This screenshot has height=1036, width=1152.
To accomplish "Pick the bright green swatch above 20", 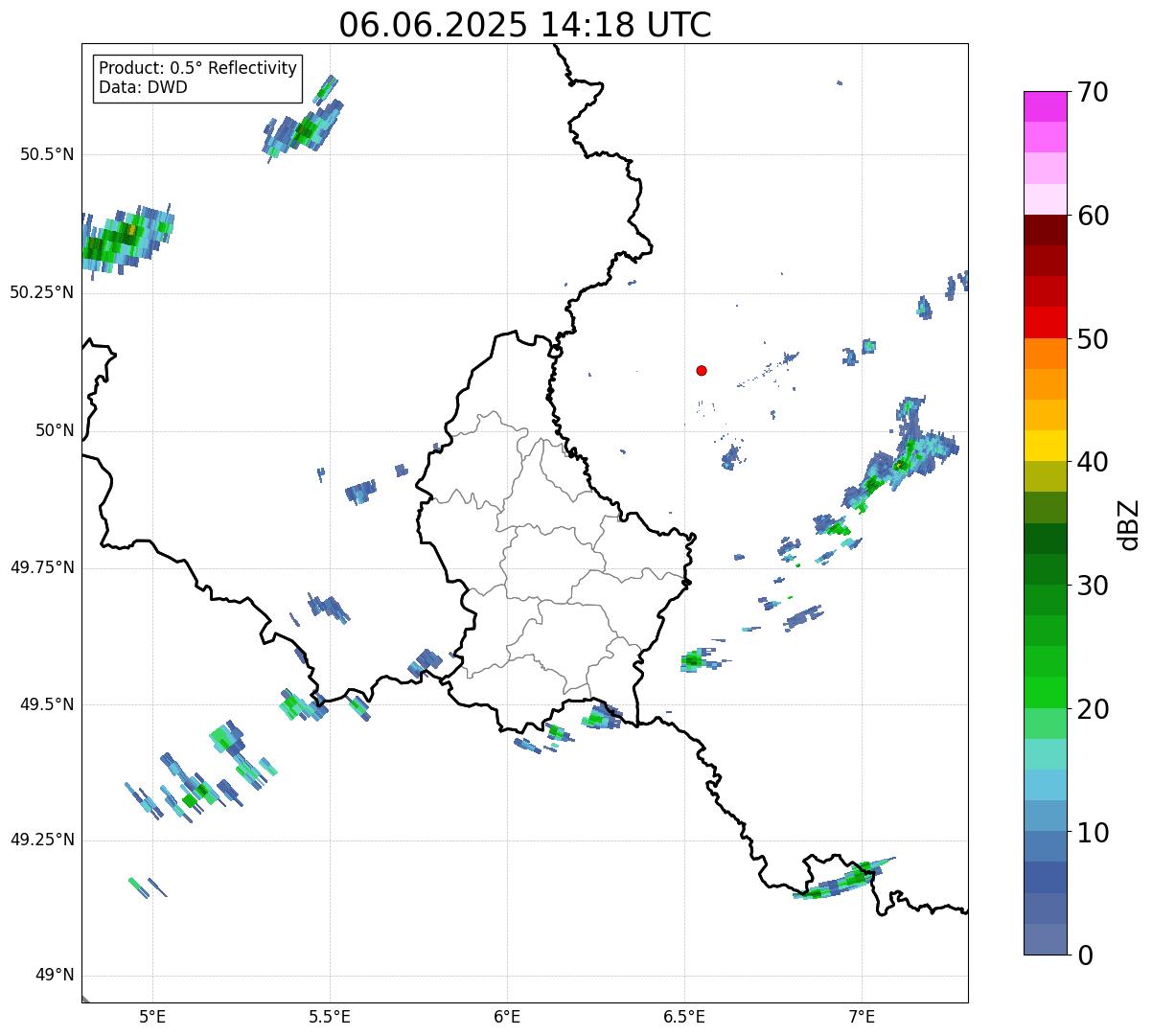I will coord(1046,693).
